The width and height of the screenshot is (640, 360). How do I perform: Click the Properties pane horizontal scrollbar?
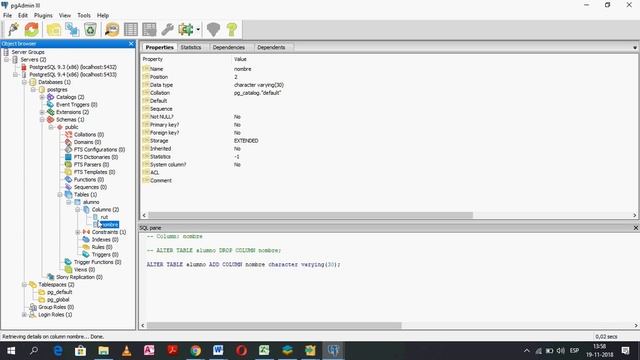tap(310, 215)
